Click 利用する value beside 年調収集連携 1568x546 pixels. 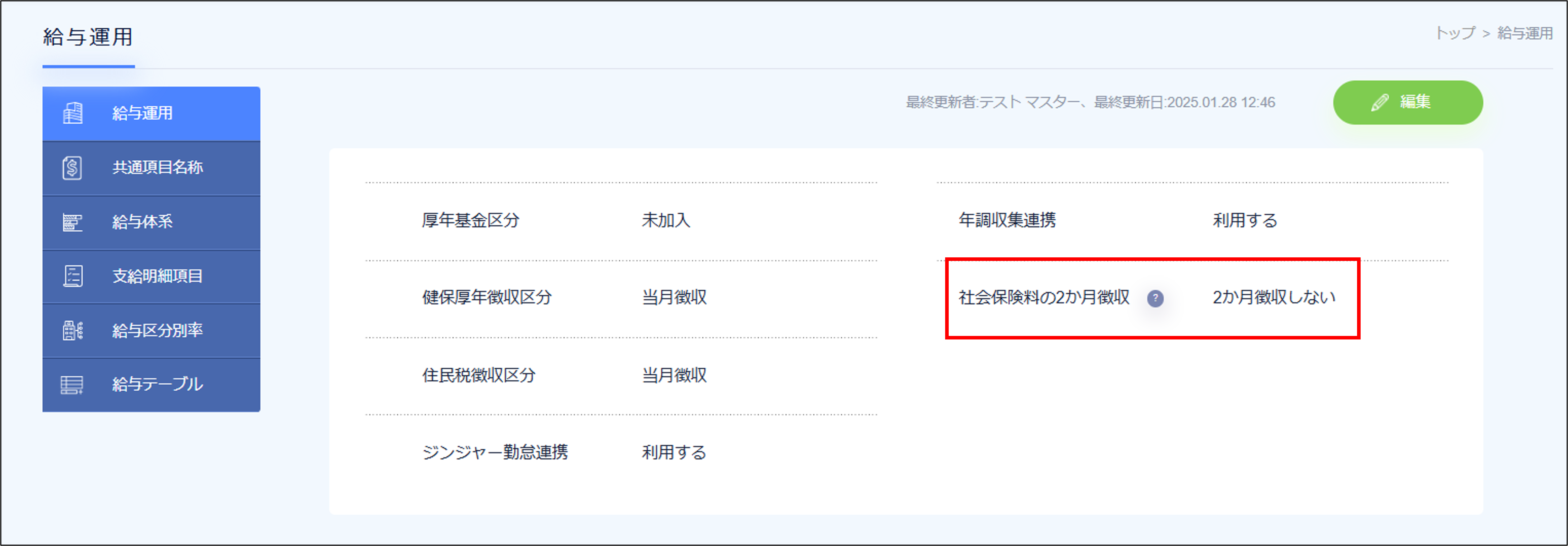click(x=1245, y=220)
